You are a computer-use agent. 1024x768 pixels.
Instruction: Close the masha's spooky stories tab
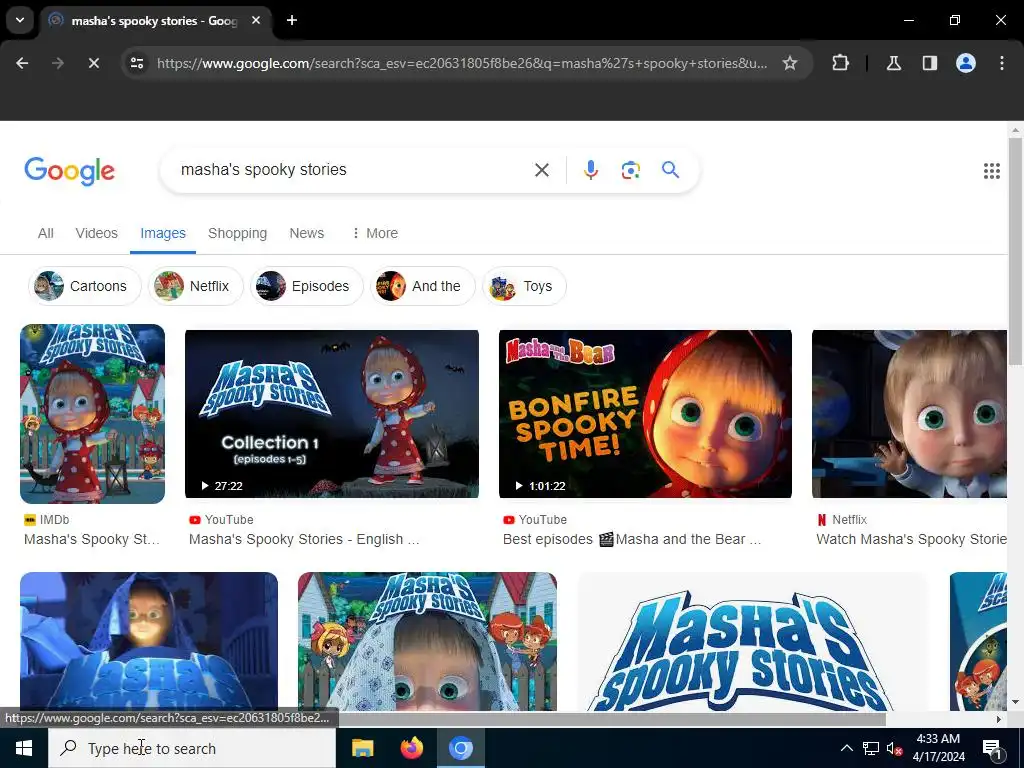256,20
